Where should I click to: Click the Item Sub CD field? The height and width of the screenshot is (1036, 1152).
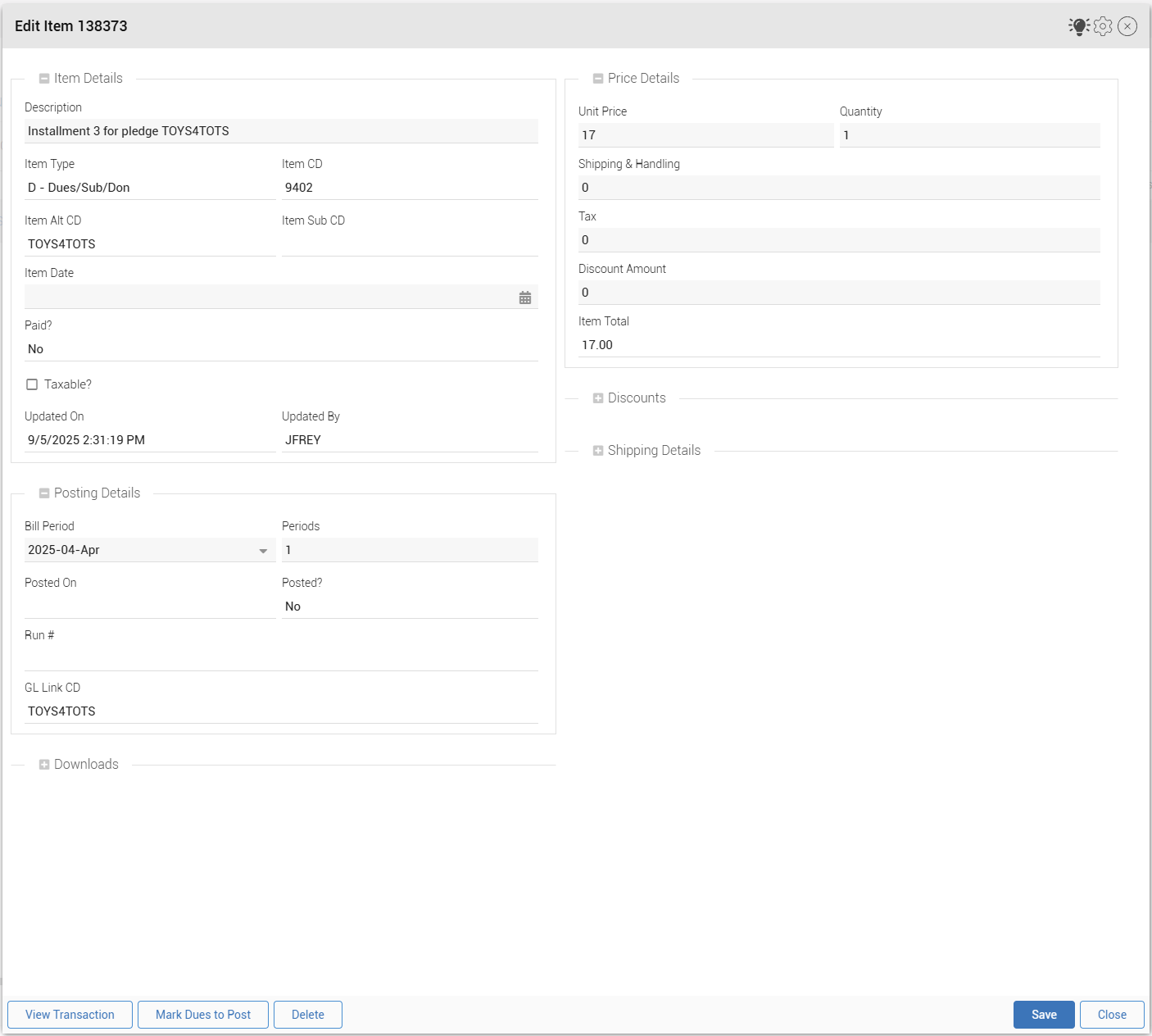point(410,244)
